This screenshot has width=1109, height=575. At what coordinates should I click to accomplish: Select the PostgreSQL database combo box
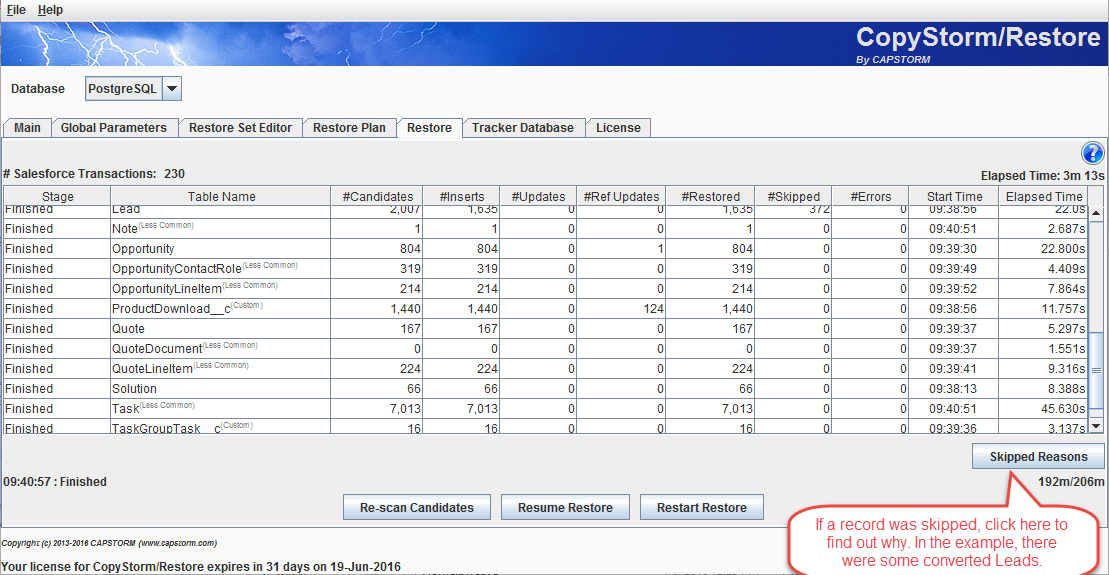coord(134,89)
